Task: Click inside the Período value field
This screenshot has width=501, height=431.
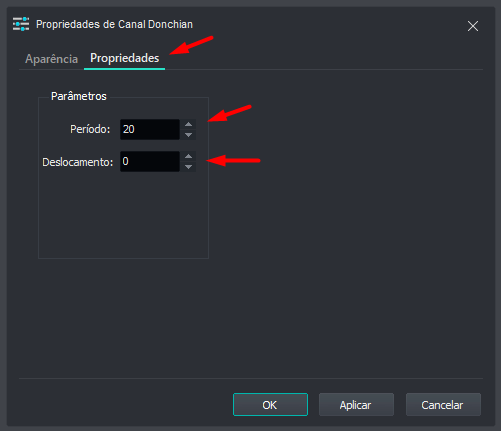Action: click(x=150, y=129)
